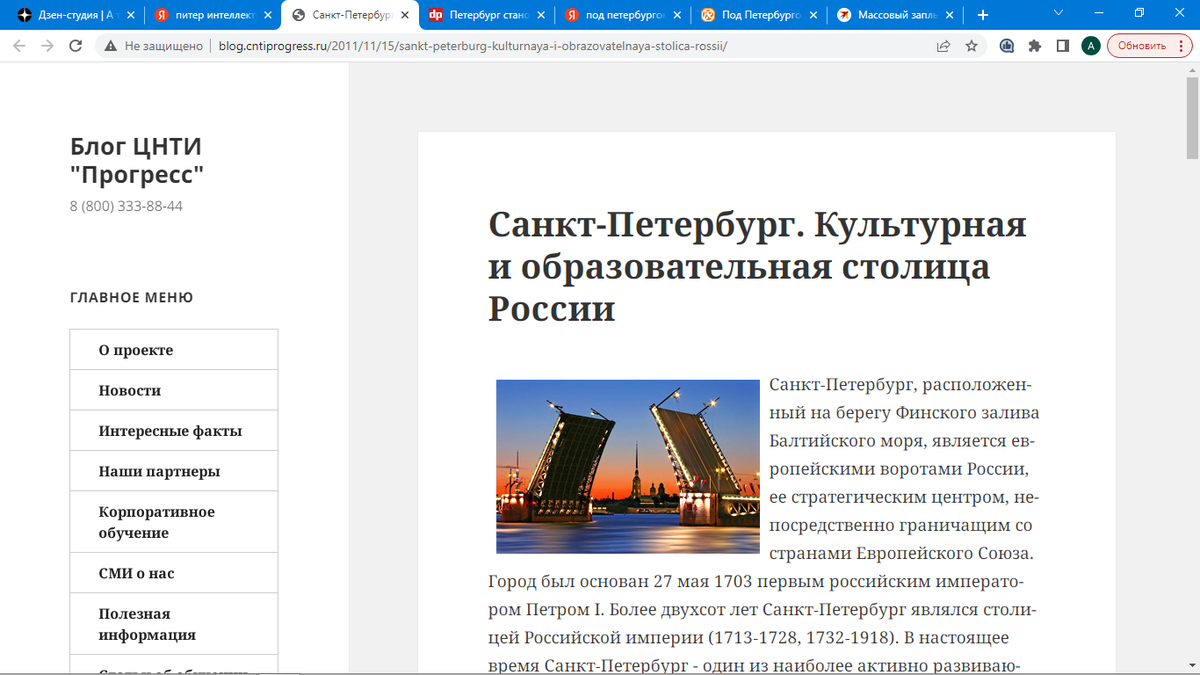
Task: Bookmark this page with the star
Action: [971, 46]
